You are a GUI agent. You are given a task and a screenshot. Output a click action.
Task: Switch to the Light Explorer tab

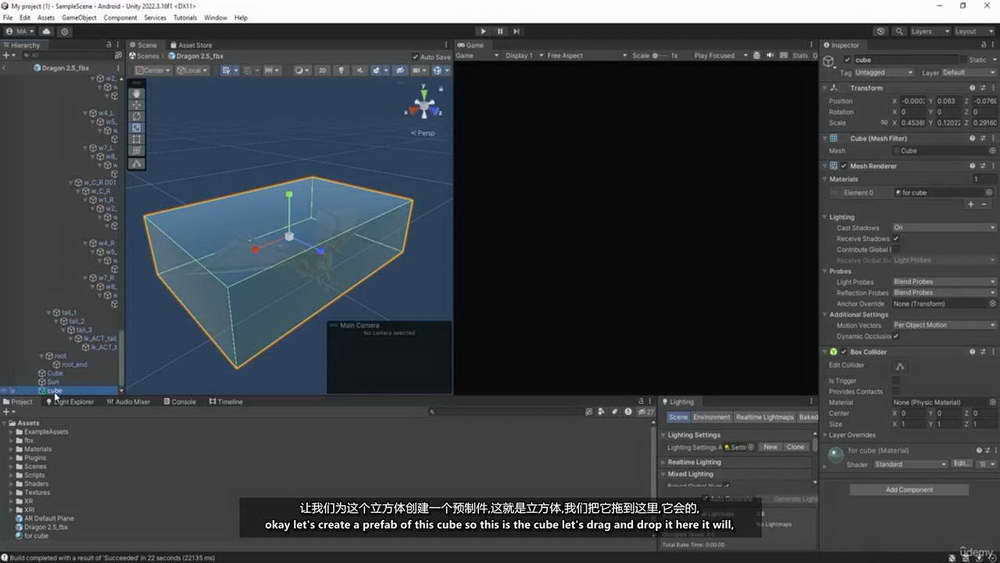(x=70, y=402)
